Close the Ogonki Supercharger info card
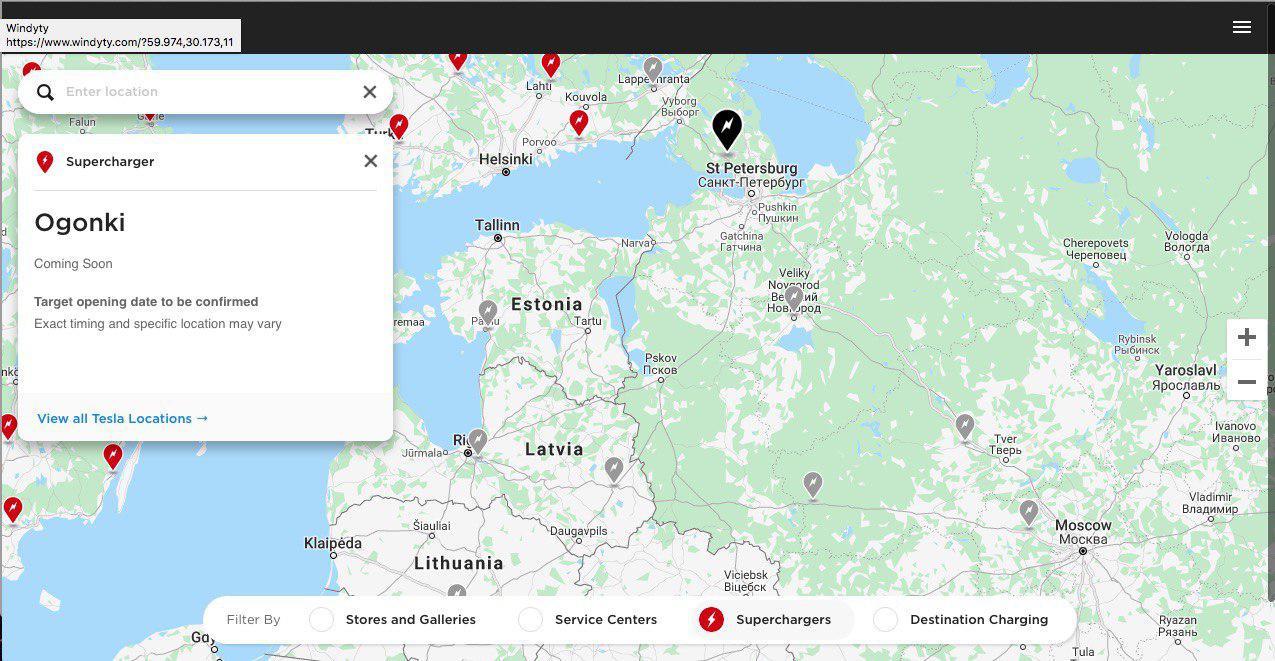 click(370, 161)
